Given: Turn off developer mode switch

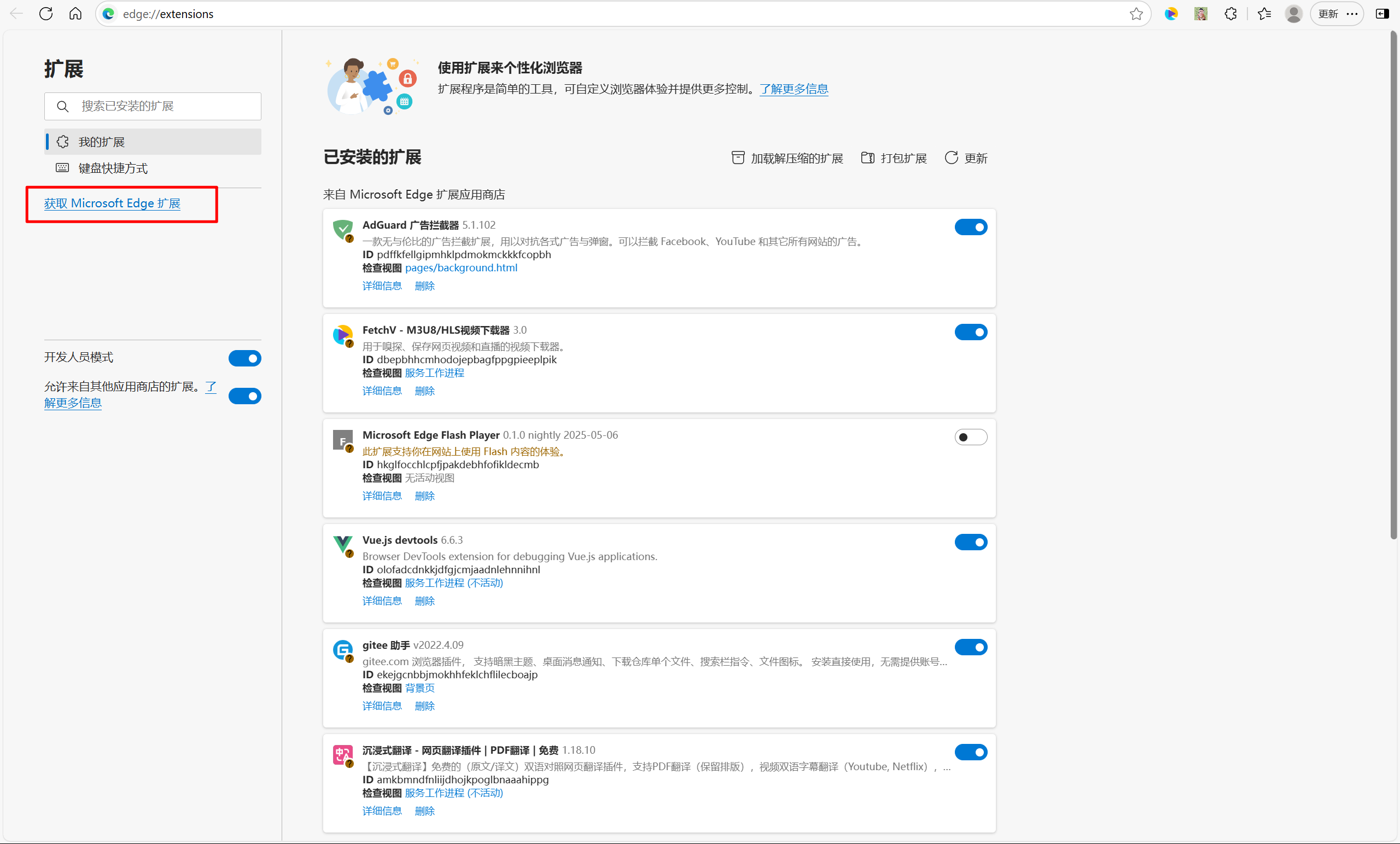Looking at the screenshot, I should pos(245,358).
